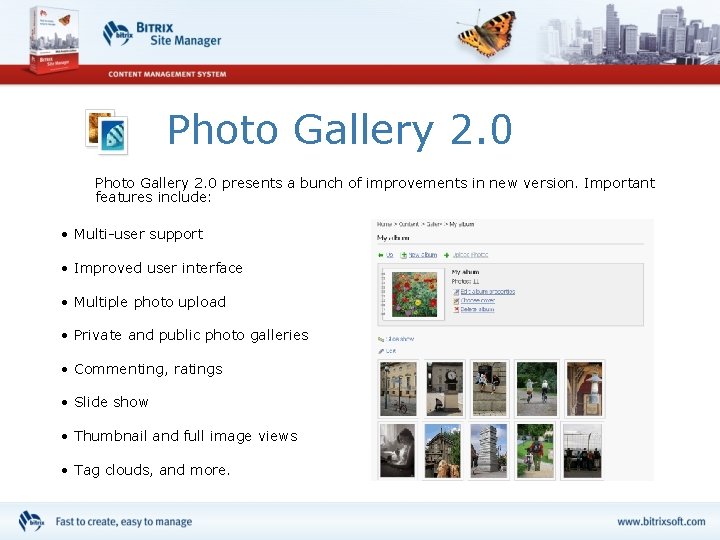Click the red Delete album X icon
Viewport: 720px width, 540px height.
(456, 309)
